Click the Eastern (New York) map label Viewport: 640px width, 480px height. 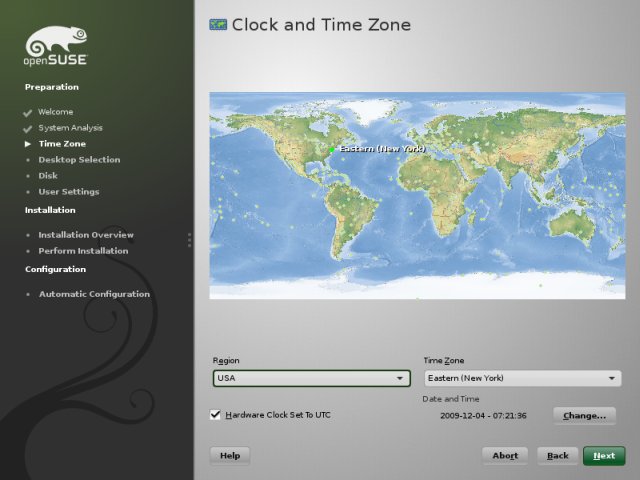click(x=382, y=149)
